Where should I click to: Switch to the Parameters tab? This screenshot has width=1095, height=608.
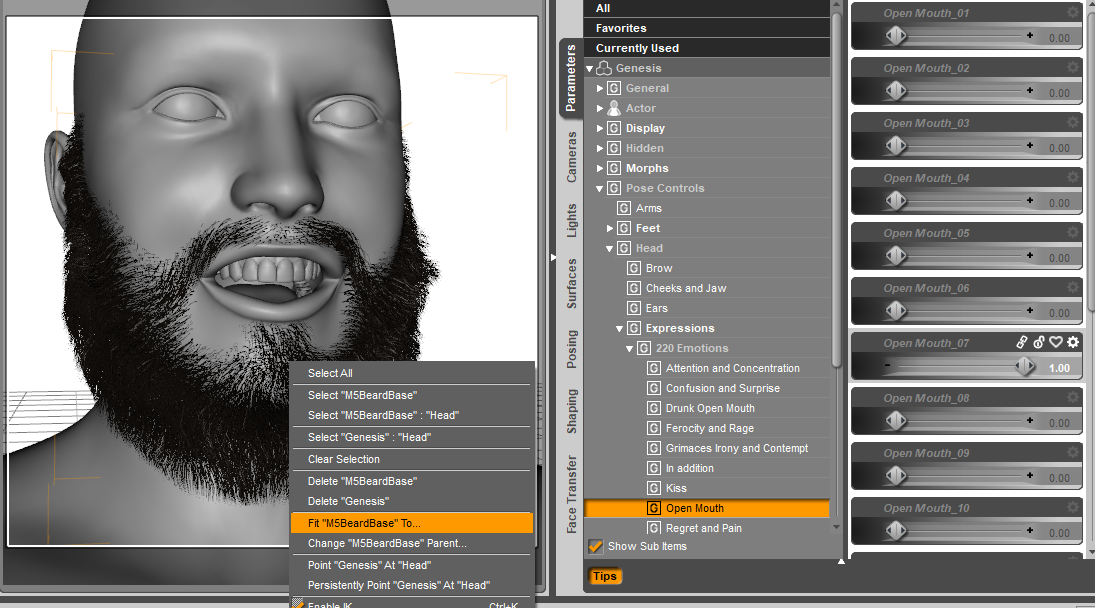pyautogui.click(x=571, y=77)
